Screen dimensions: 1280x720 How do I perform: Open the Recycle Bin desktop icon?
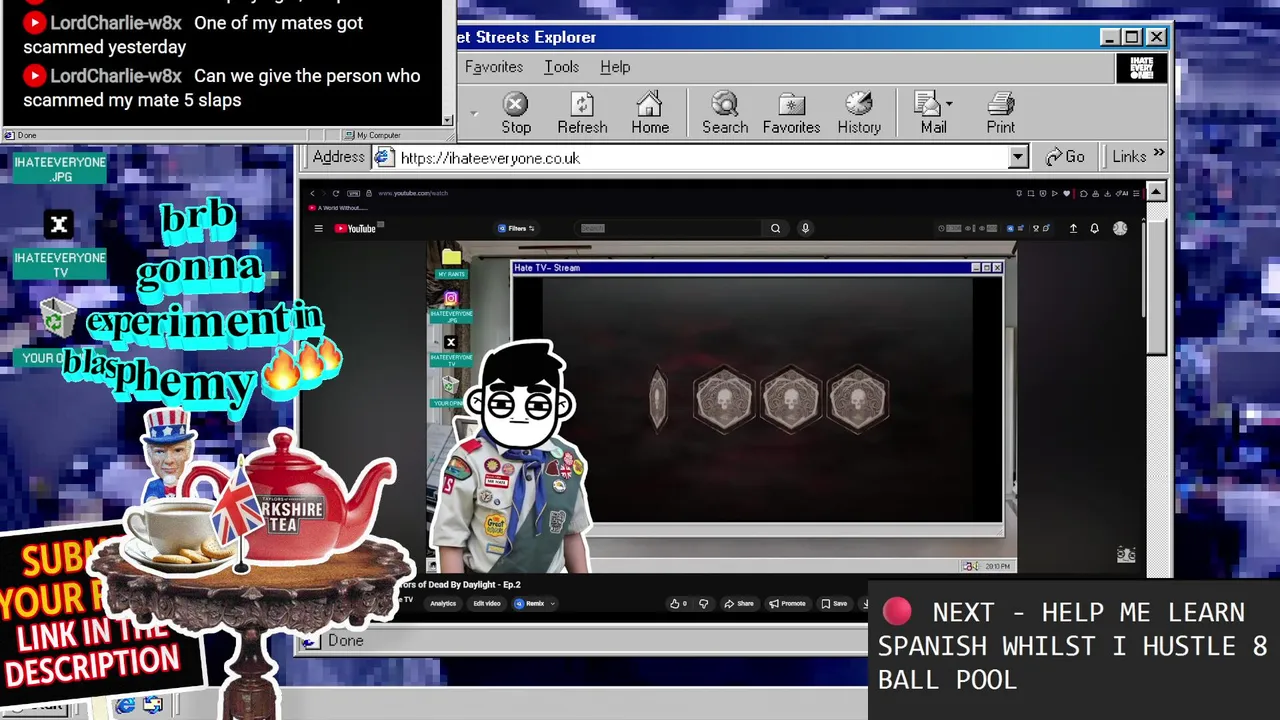point(57,319)
